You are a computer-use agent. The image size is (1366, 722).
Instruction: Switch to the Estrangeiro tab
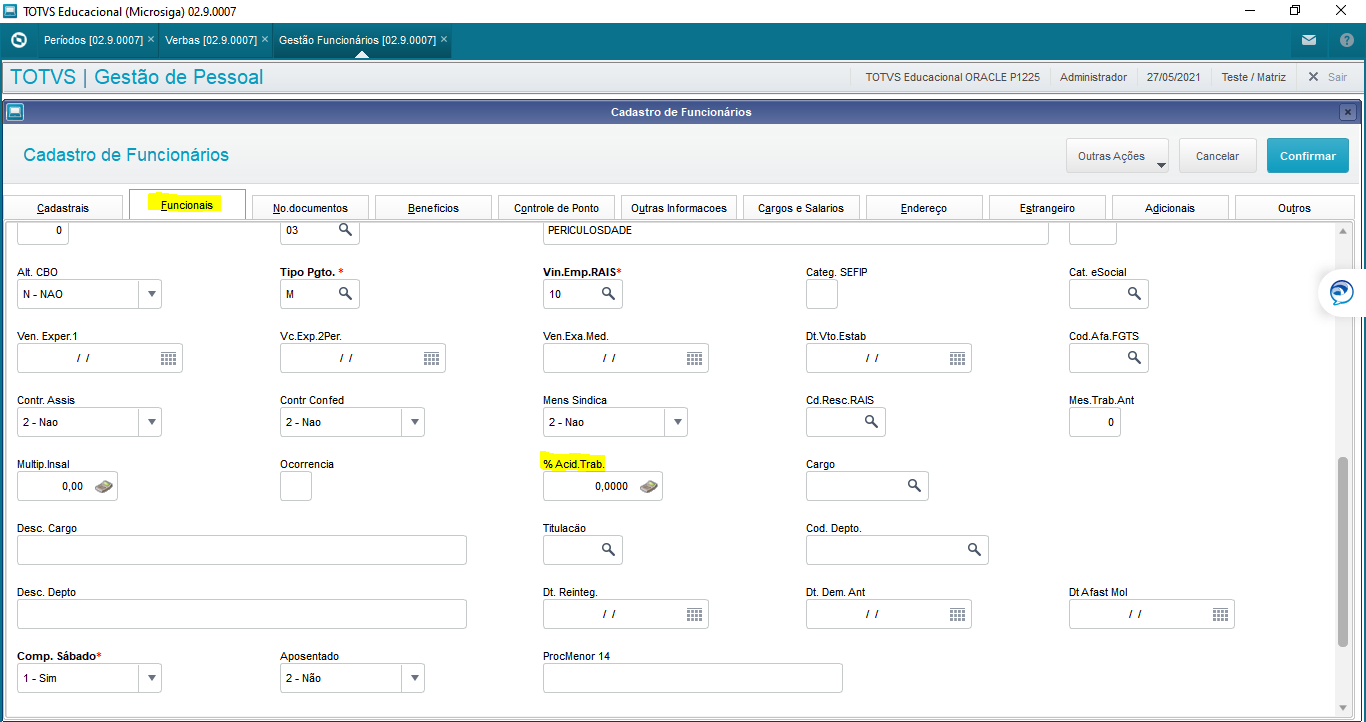click(1047, 208)
